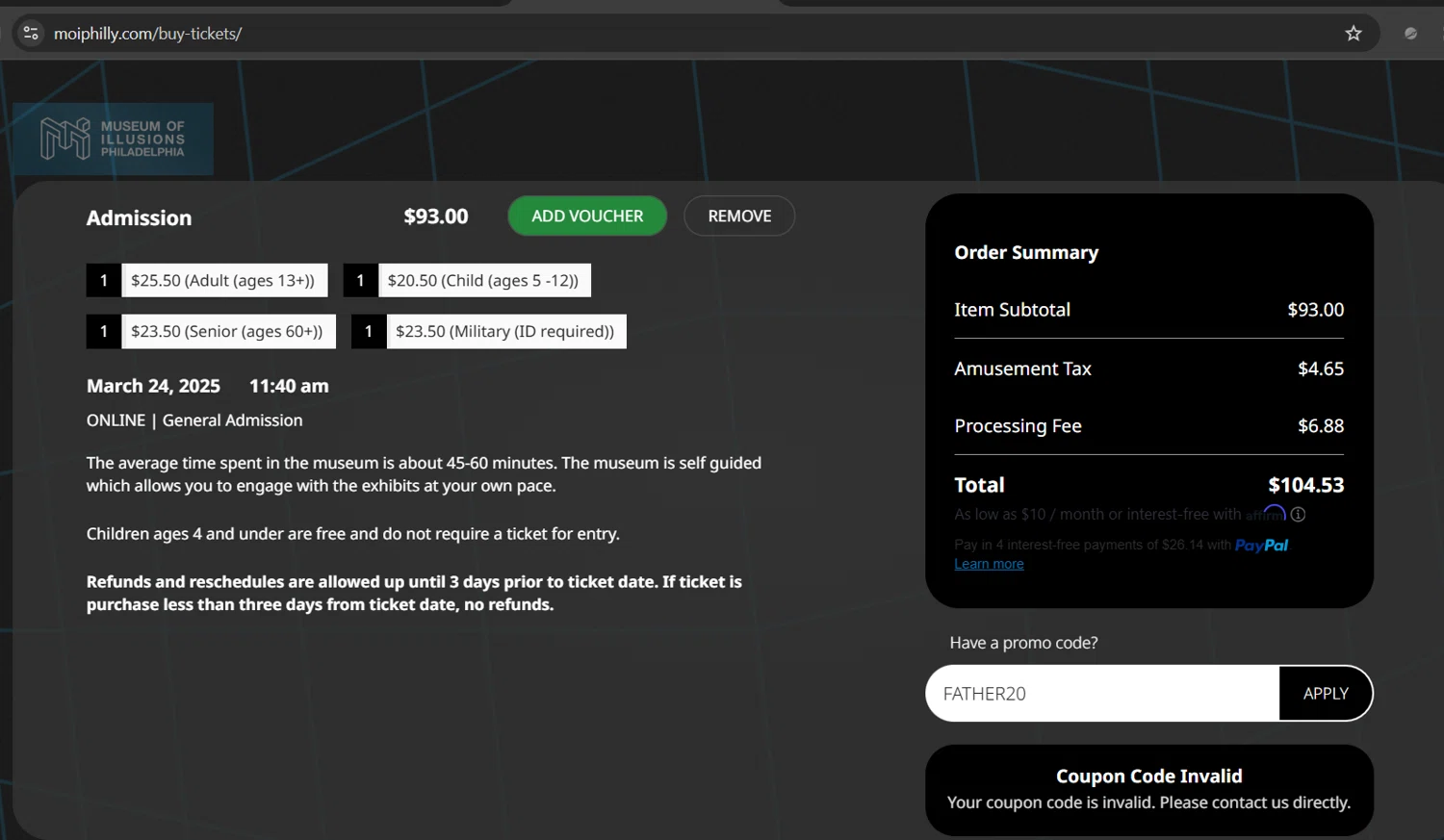Image resolution: width=1444 pixels, height=840 pixels.
Task: Click the March 24, 2025 date
Action: point(153,386)
